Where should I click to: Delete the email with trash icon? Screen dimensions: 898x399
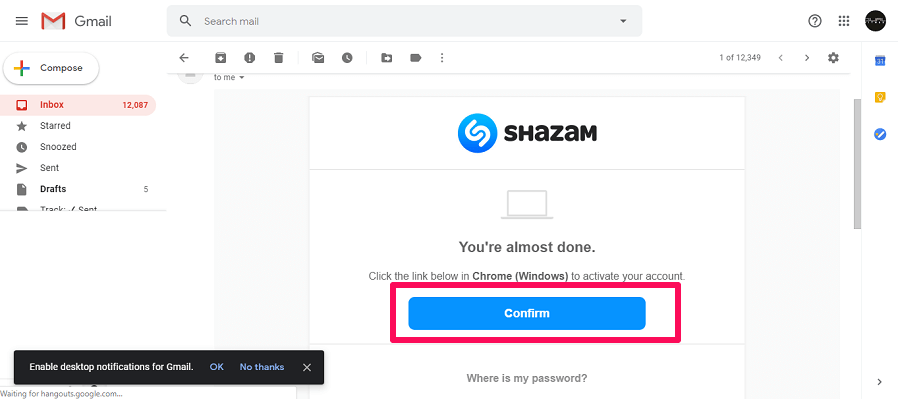pyautogui.click(x=278, y=58)
